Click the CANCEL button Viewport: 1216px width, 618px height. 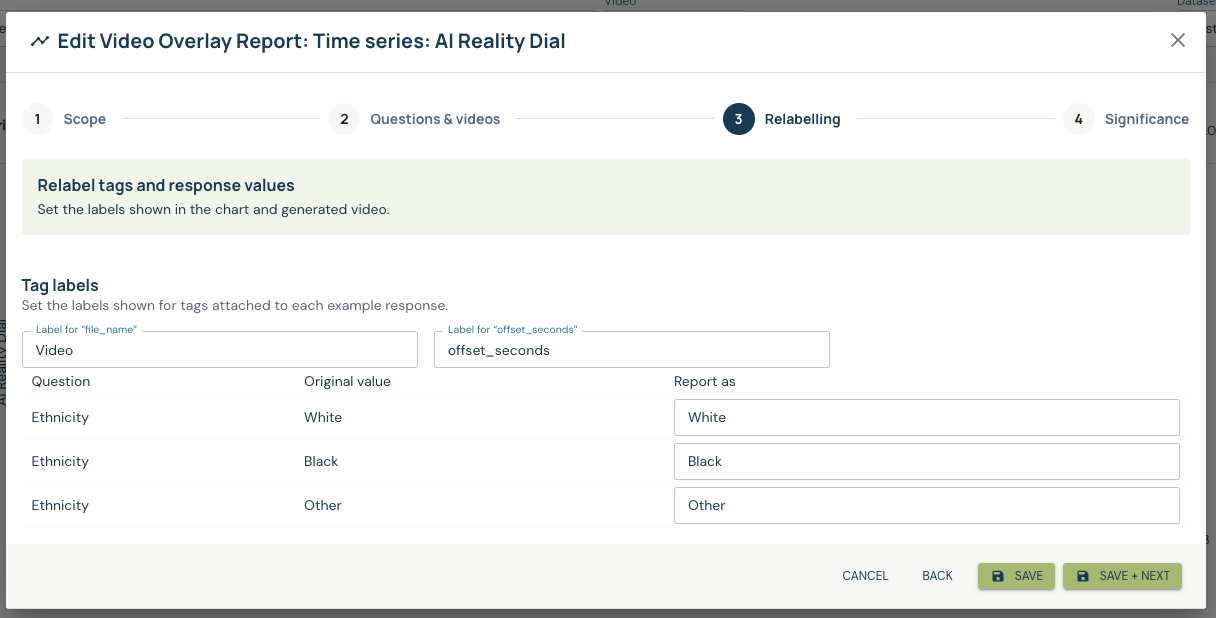[865, 576]
